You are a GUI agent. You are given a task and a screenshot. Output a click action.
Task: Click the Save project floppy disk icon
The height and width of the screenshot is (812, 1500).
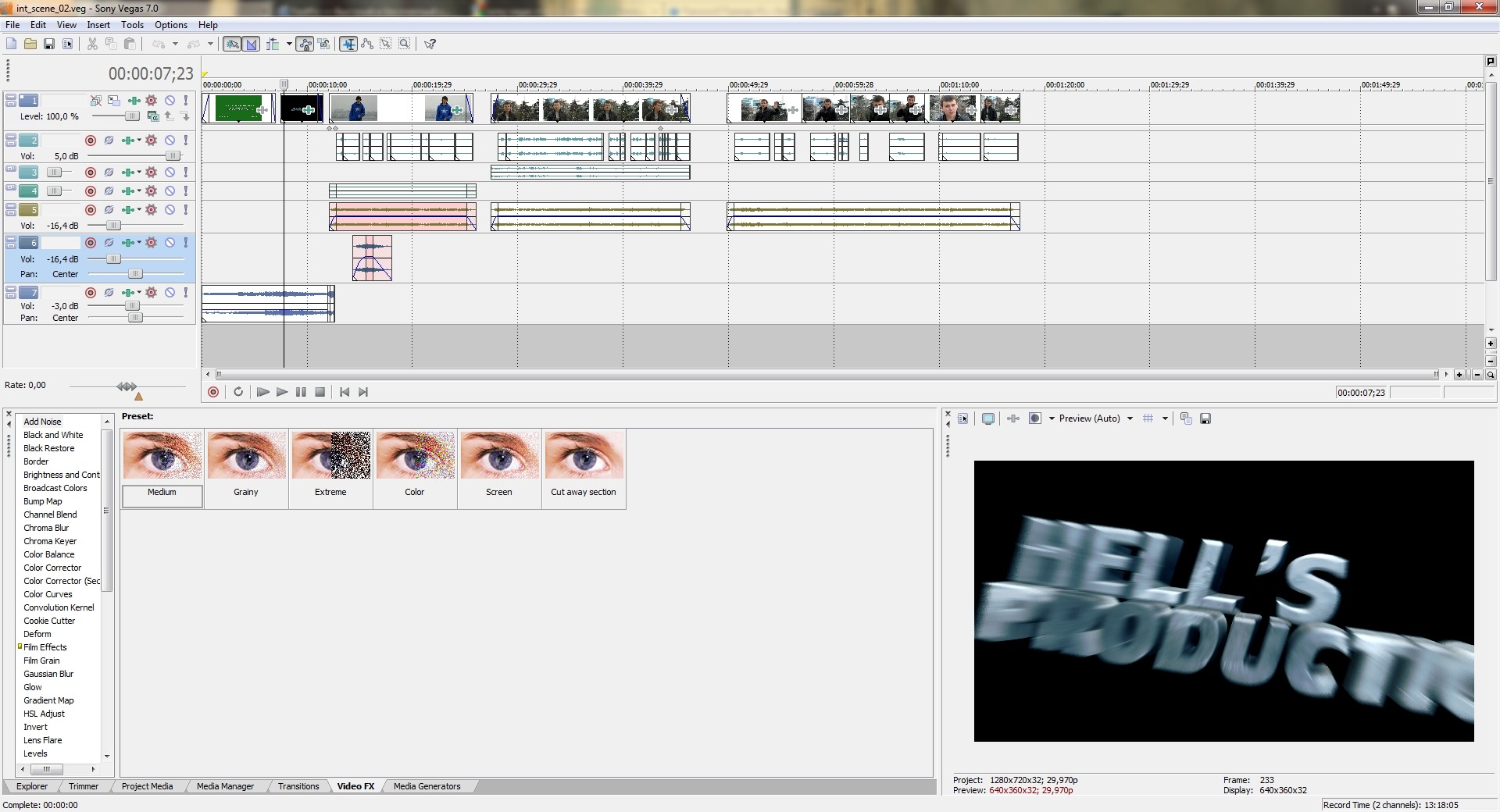coord(48,44)
